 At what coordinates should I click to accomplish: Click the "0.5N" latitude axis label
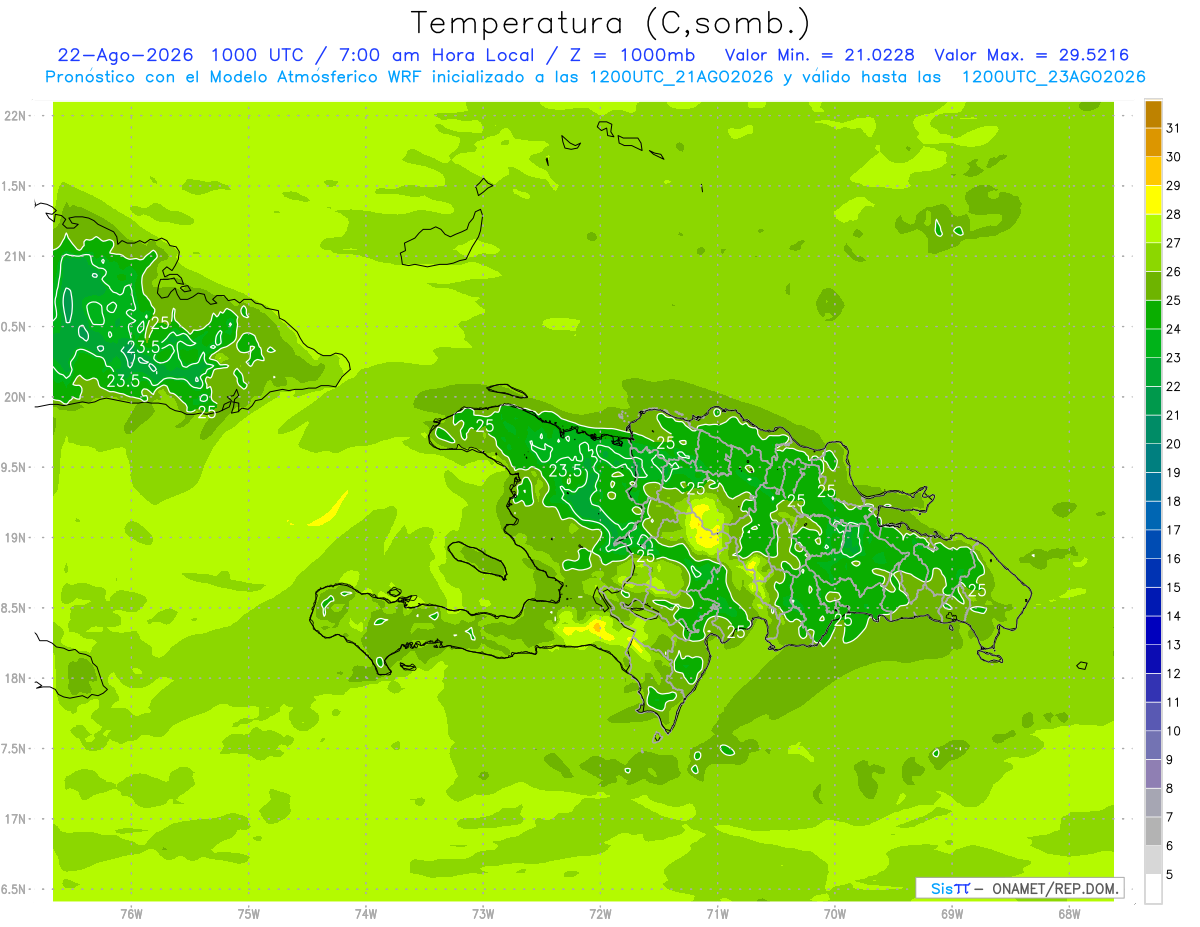(14, 327)
